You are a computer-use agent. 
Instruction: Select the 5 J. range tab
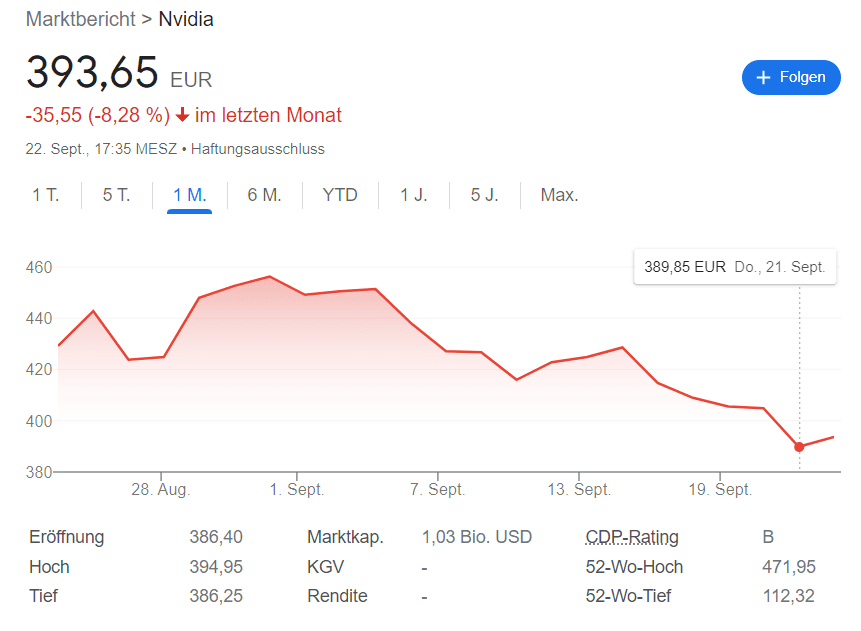(484, 195)
